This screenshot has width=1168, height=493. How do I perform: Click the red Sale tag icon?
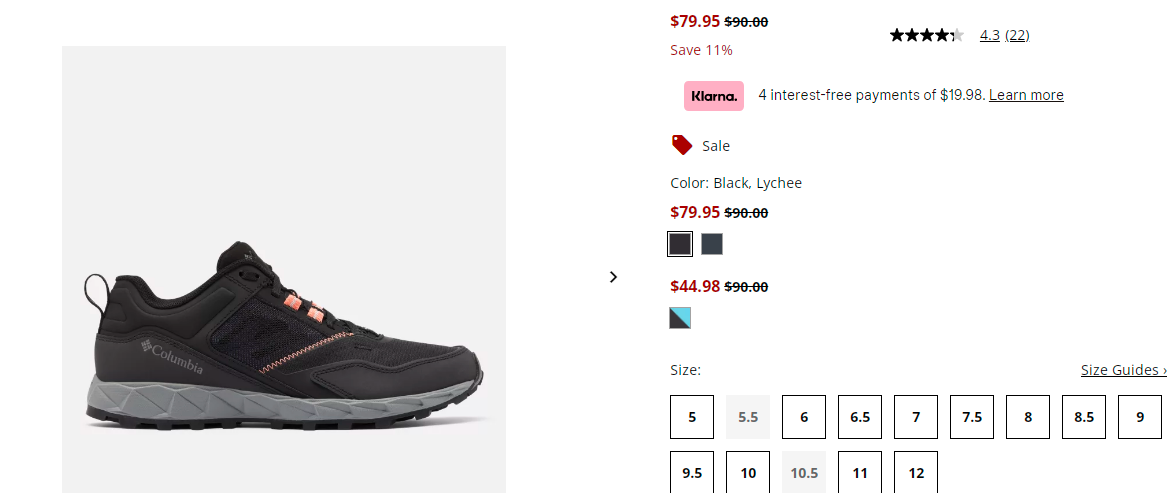[682, 145]
